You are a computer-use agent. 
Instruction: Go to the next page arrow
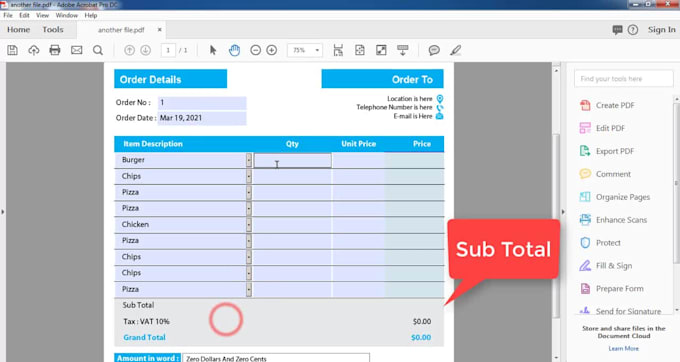click(x=146, y=50)
